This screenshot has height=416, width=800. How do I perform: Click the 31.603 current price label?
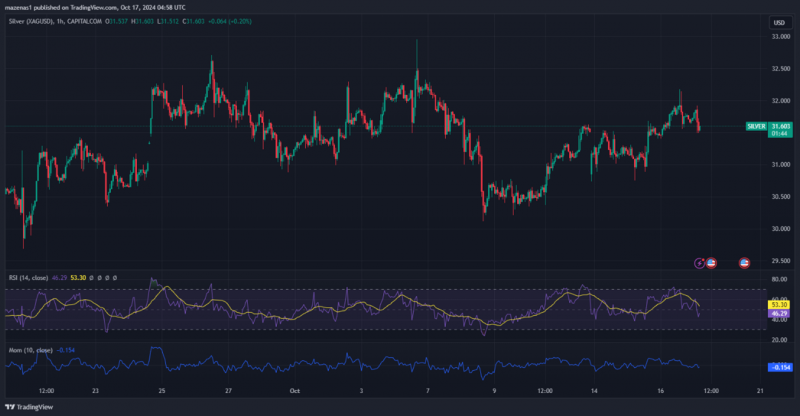(x=781, y=126)
